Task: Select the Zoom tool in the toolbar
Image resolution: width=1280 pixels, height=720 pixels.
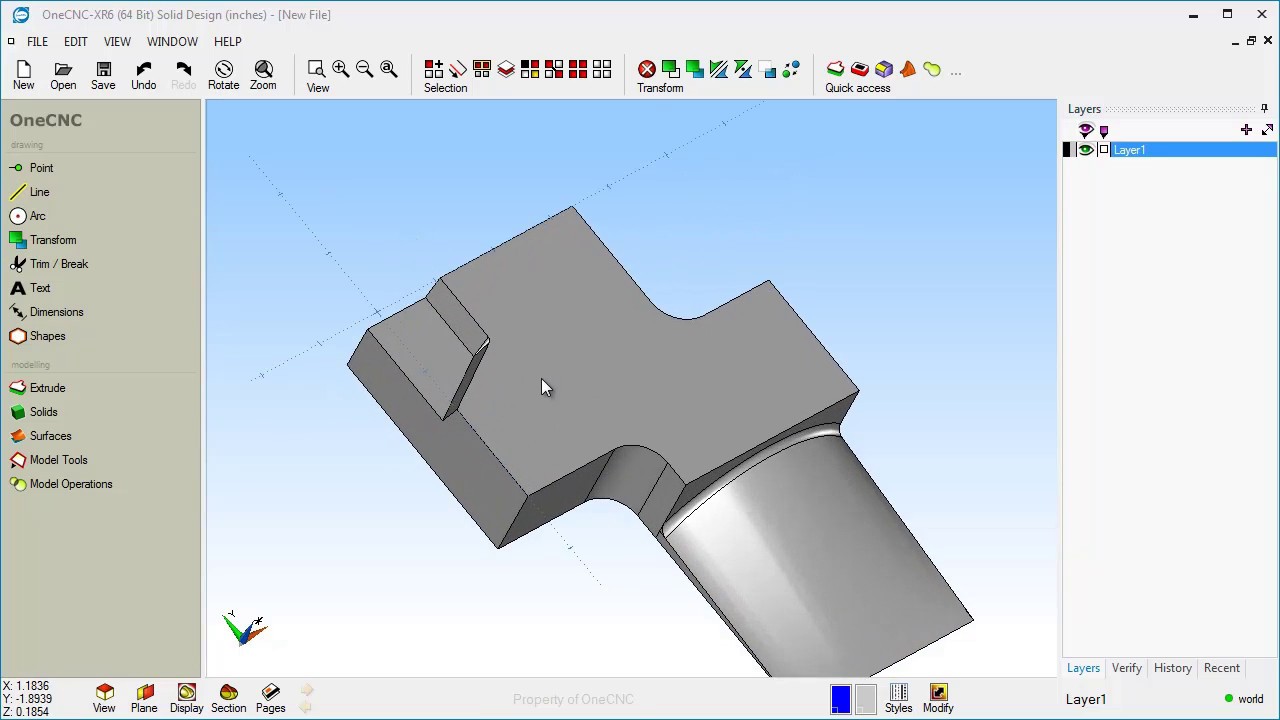Action: (x=263, y=75)
